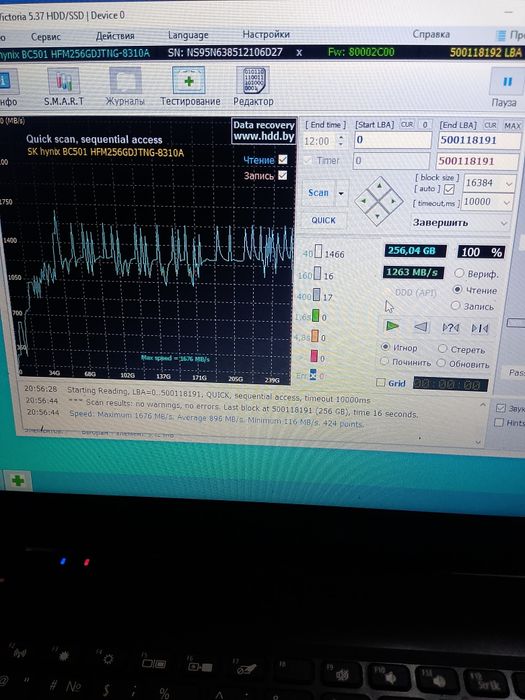Open the Сервис menu

[x=46, y=37]
